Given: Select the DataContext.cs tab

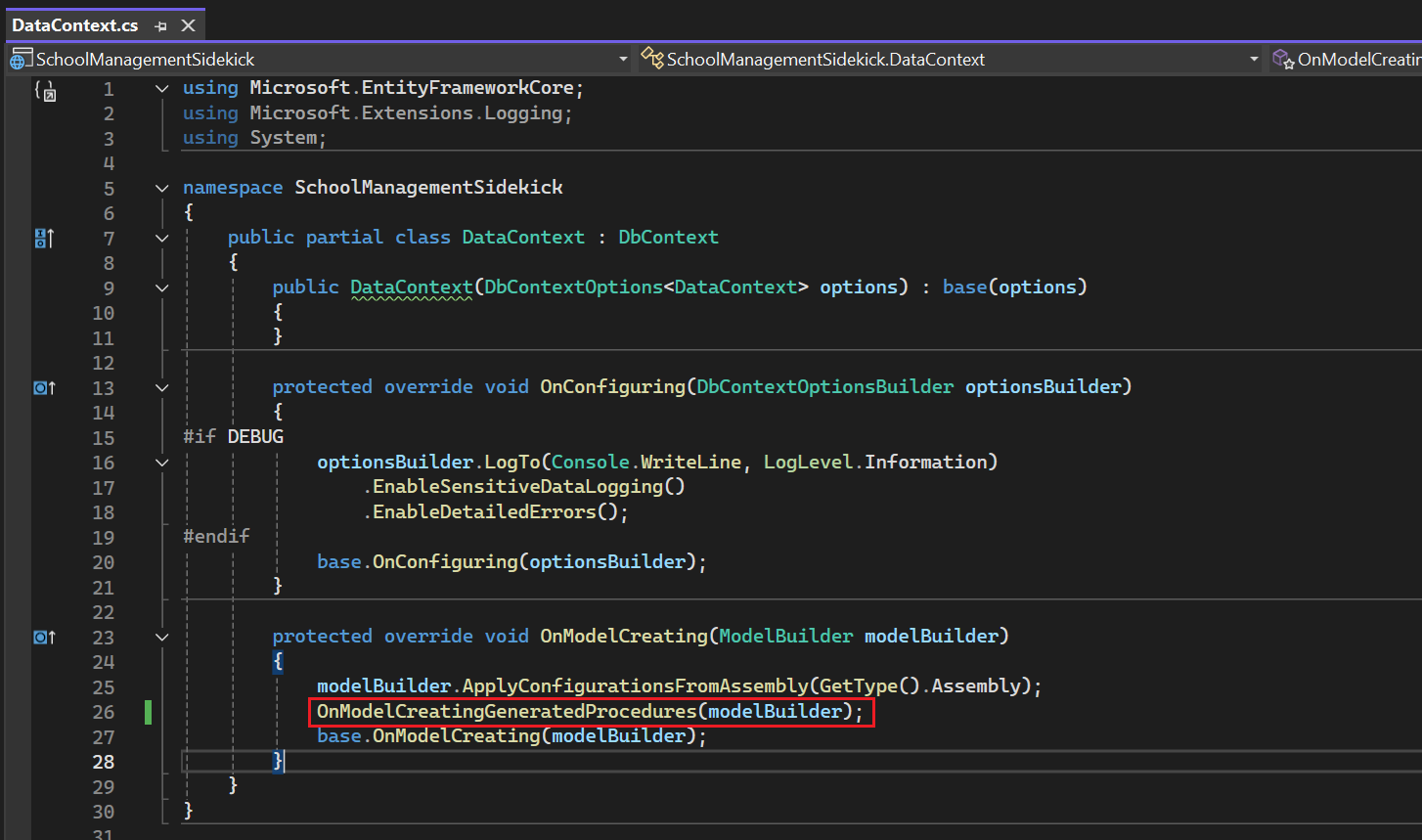Looking at the screenshot, I should 75,25.
